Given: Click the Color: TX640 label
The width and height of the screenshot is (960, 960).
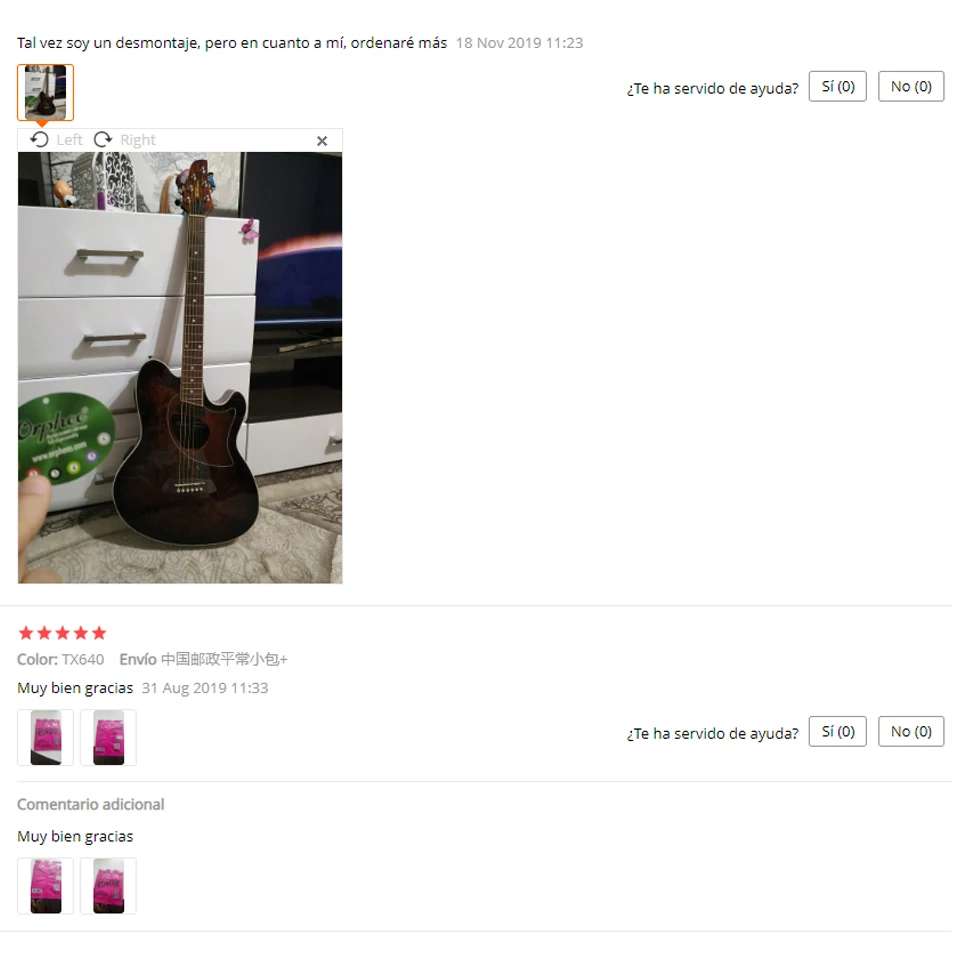Looking at the screenshot, I should 61,659.
